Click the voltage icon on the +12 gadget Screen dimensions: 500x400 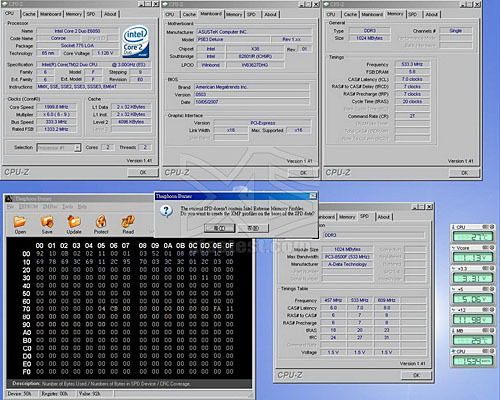[453, 310]
